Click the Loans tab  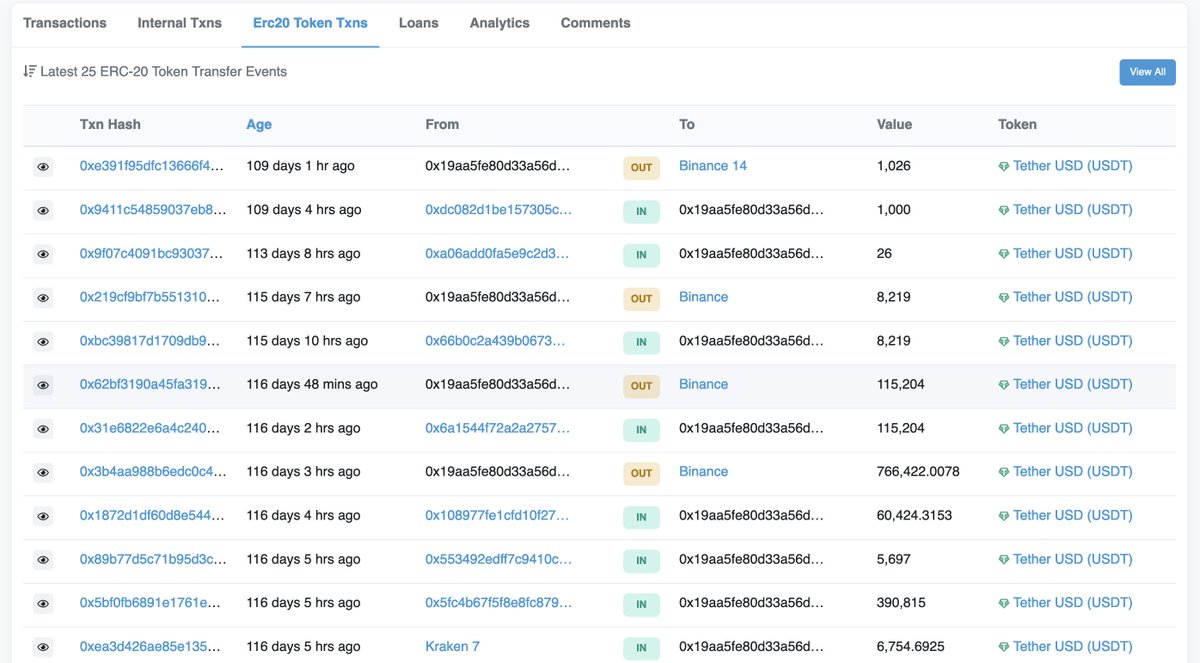418,23
